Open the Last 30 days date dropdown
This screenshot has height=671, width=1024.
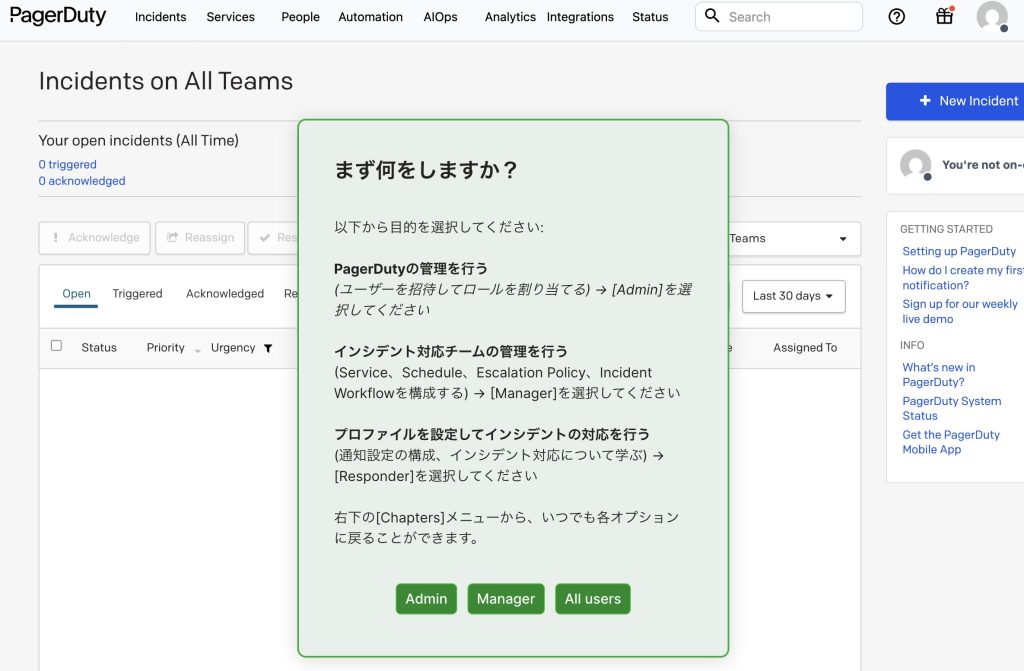[793, 296]
